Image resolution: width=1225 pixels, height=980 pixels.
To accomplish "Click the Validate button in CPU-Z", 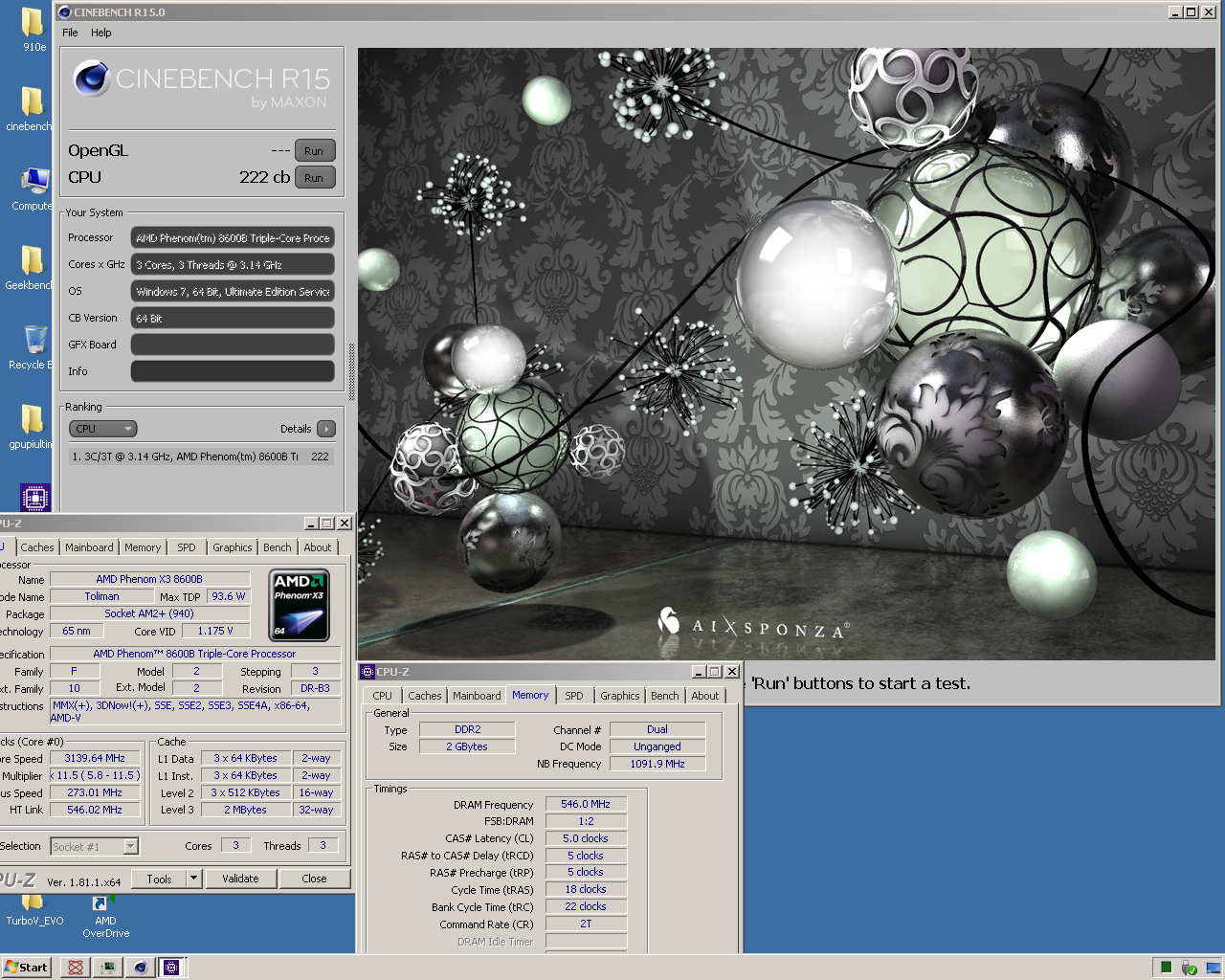I will 240,879.
